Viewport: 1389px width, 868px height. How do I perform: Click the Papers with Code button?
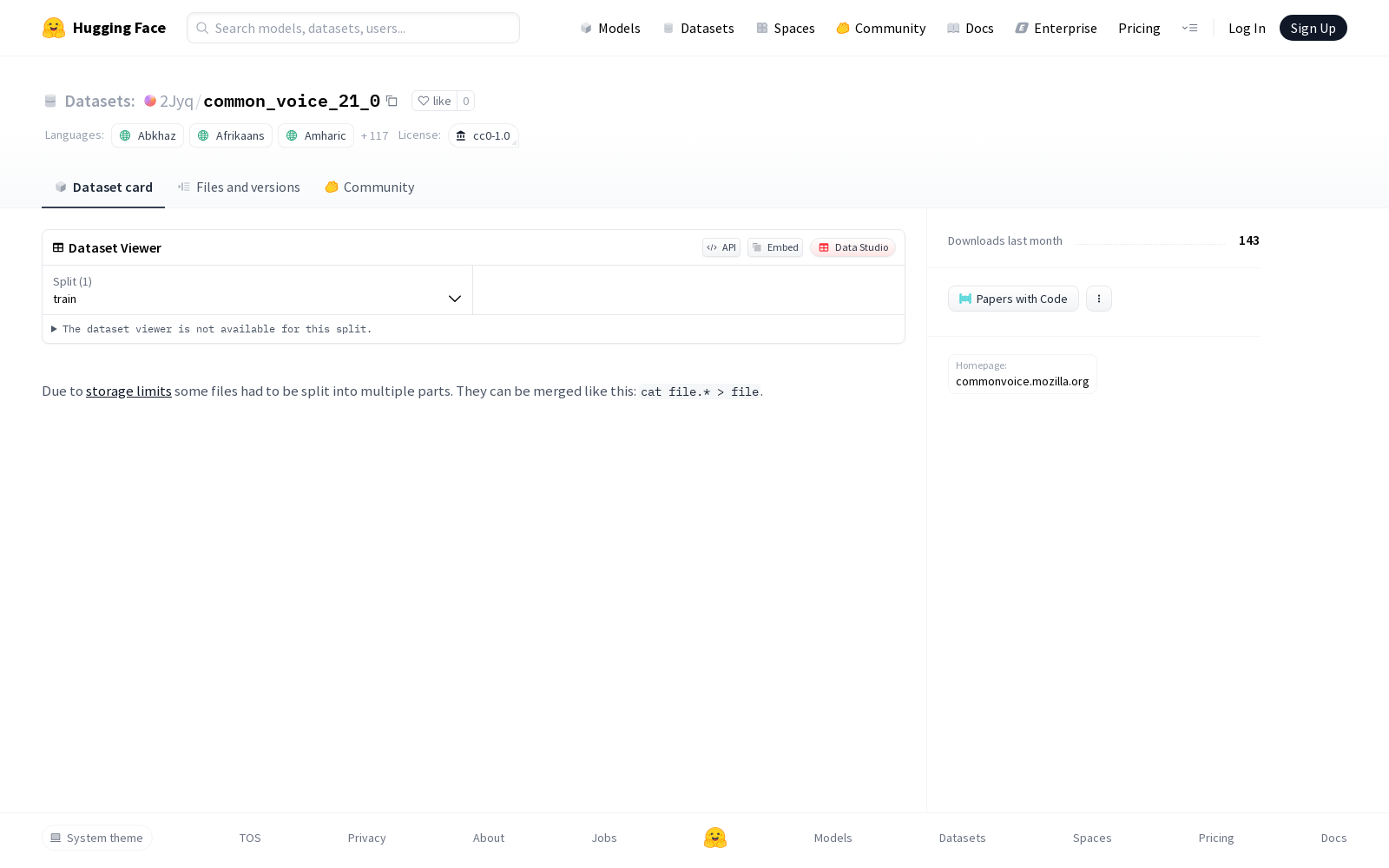[x=1013, y=299]
